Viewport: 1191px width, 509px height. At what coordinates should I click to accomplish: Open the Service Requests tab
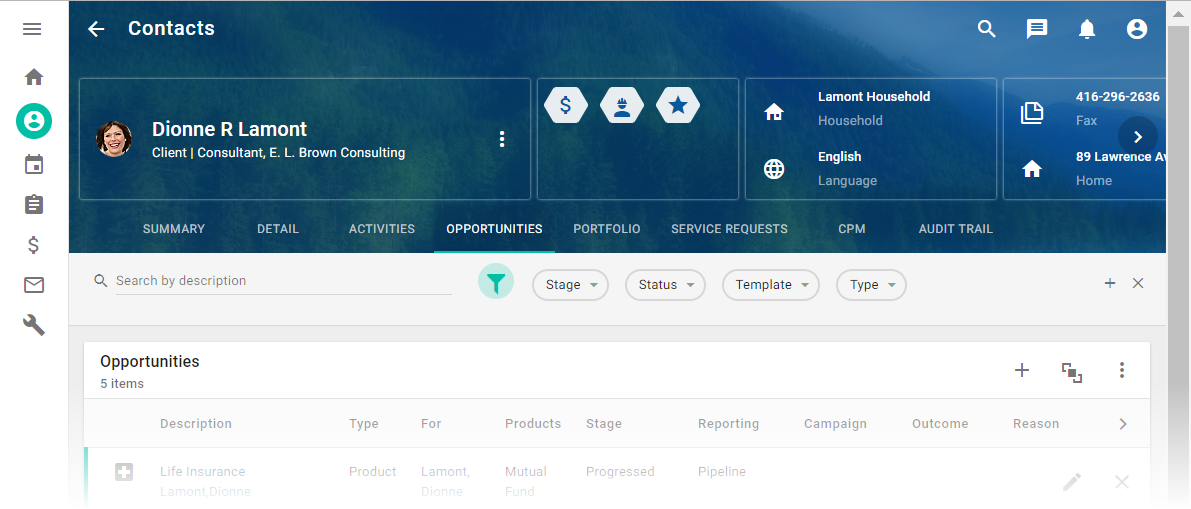point(729,229)
